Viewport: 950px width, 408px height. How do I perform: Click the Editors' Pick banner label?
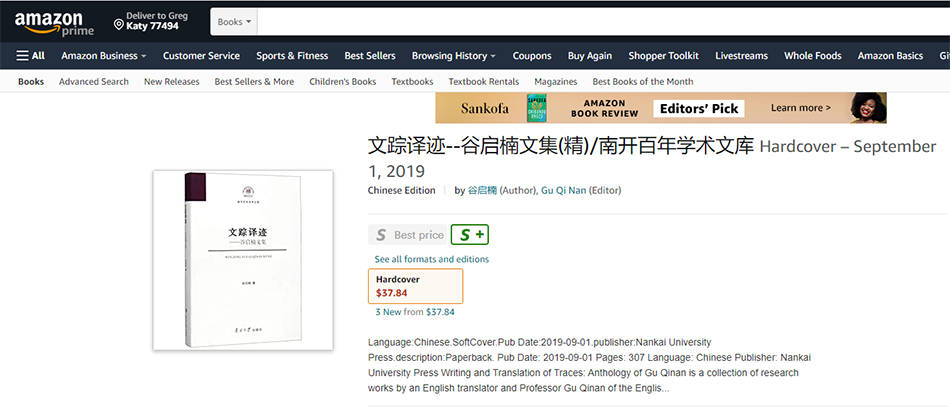tap(699, 109)
